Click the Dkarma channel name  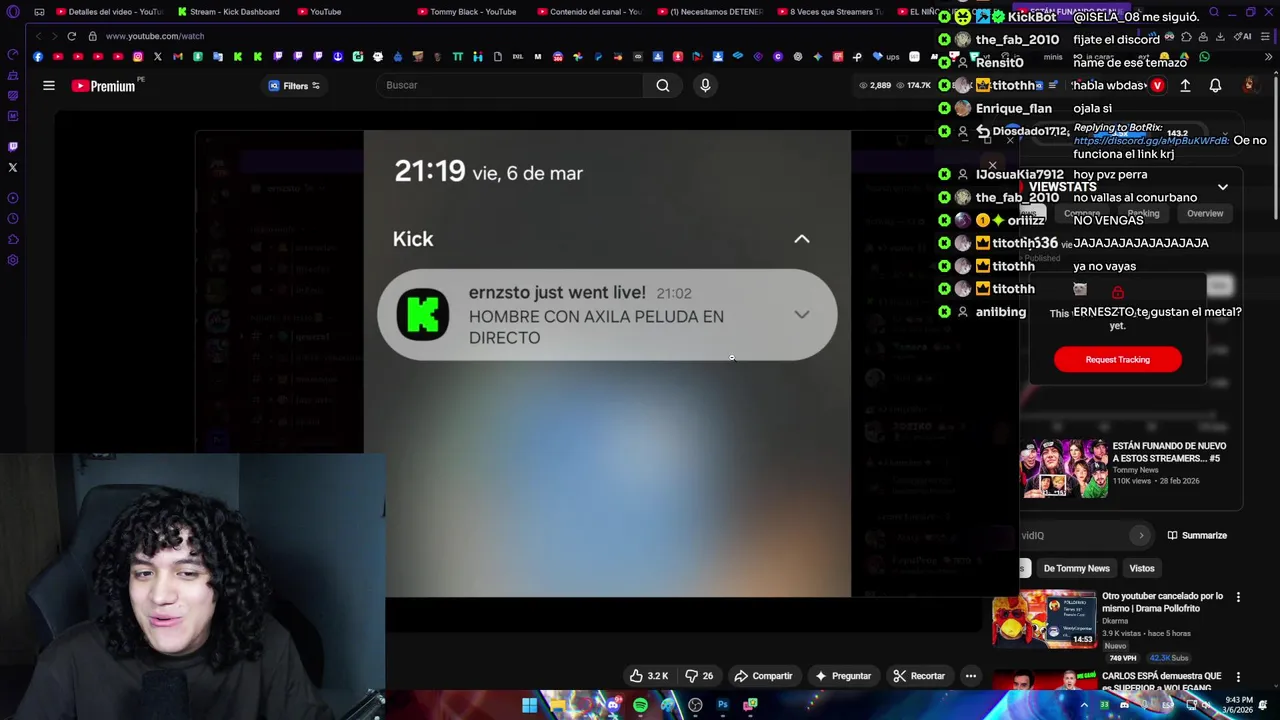(x=1115, y=621)
